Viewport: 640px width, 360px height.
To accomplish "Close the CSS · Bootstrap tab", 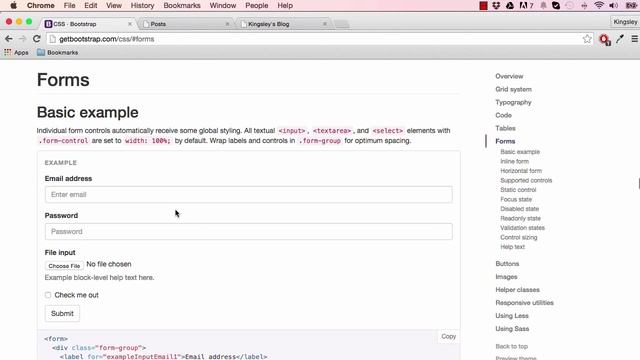I will pos(130,24).
